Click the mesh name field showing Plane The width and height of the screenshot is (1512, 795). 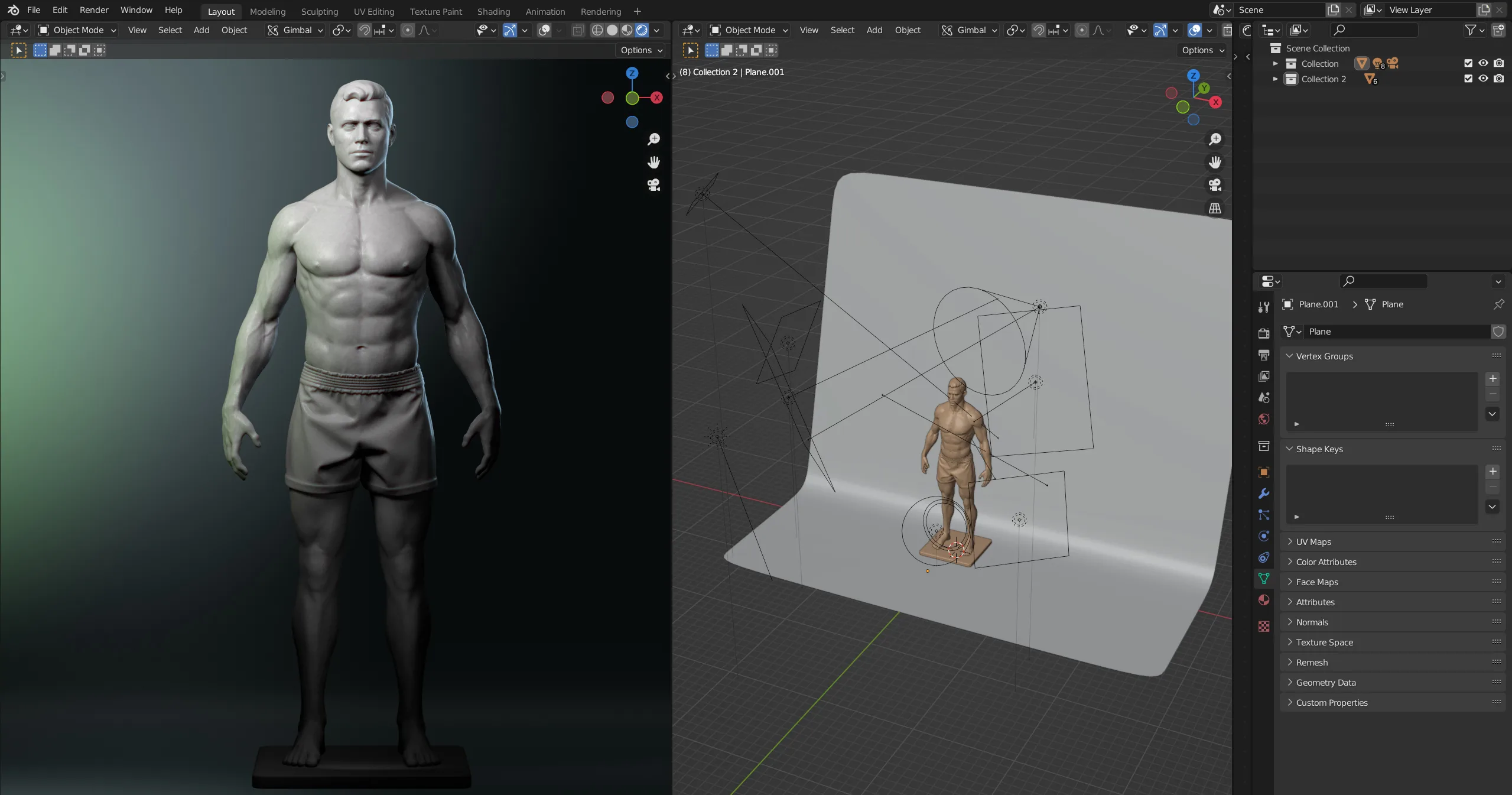(x=1394, y=332)
